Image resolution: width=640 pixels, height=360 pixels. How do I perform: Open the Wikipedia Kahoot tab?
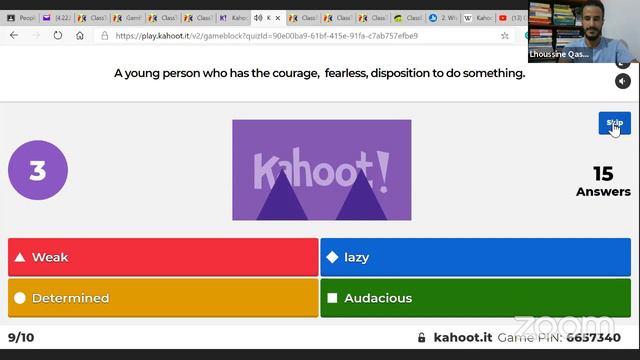pos(478,18)
